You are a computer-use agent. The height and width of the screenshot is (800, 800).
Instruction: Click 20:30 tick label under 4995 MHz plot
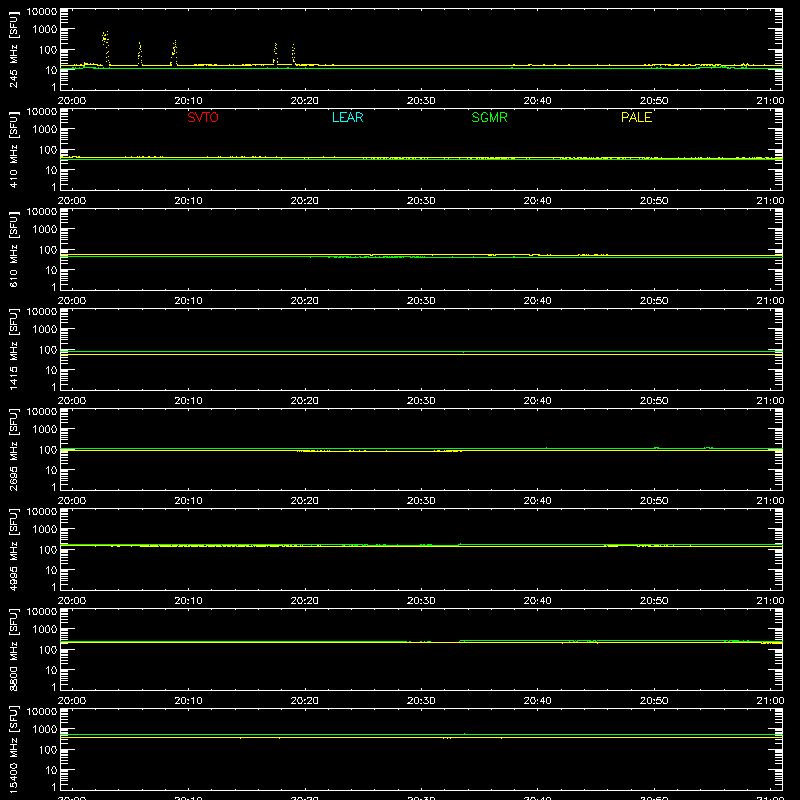click(x=421, y=601)
